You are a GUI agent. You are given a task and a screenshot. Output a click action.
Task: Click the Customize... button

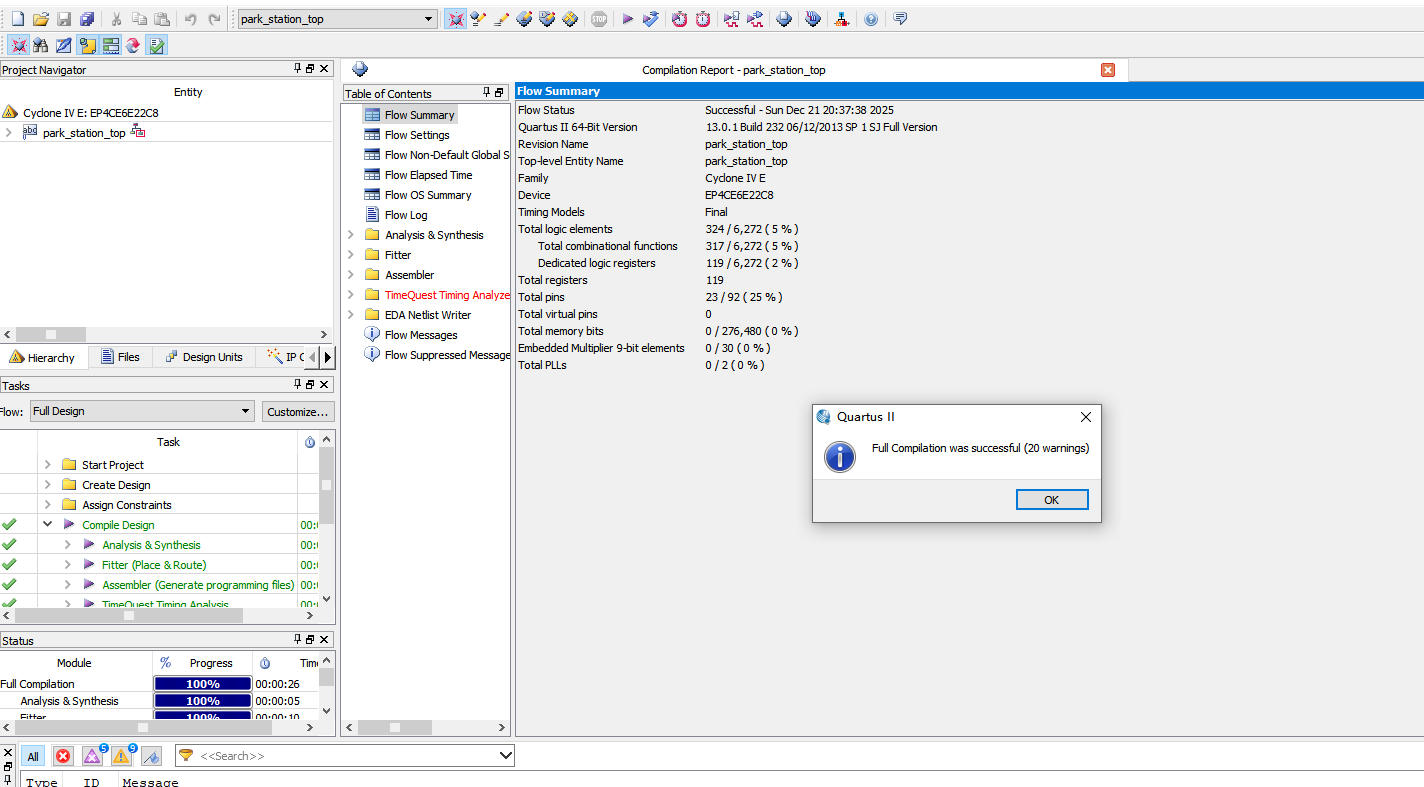[x=298, y=412]
